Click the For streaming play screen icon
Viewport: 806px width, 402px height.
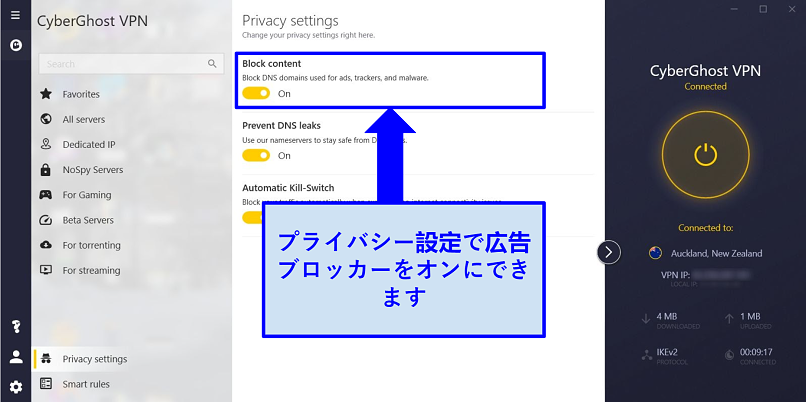click(46, 270)
